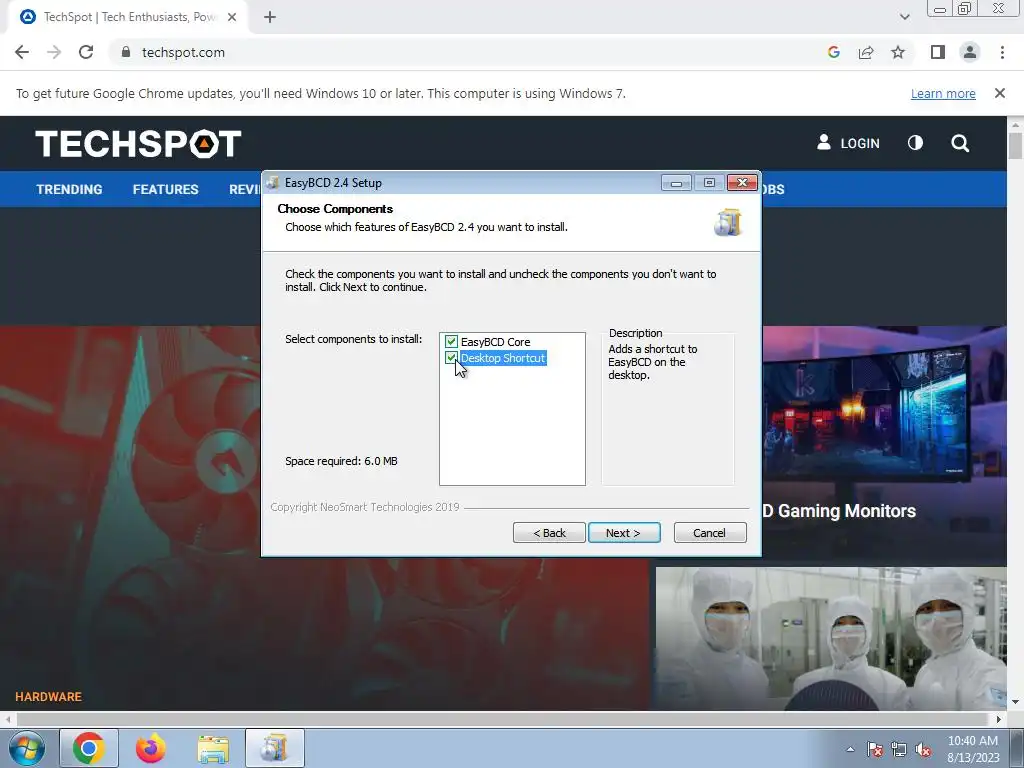Open Chrome three-dot menu
The height and width of the screenshot is (768, 1024).
[1002, 52]
